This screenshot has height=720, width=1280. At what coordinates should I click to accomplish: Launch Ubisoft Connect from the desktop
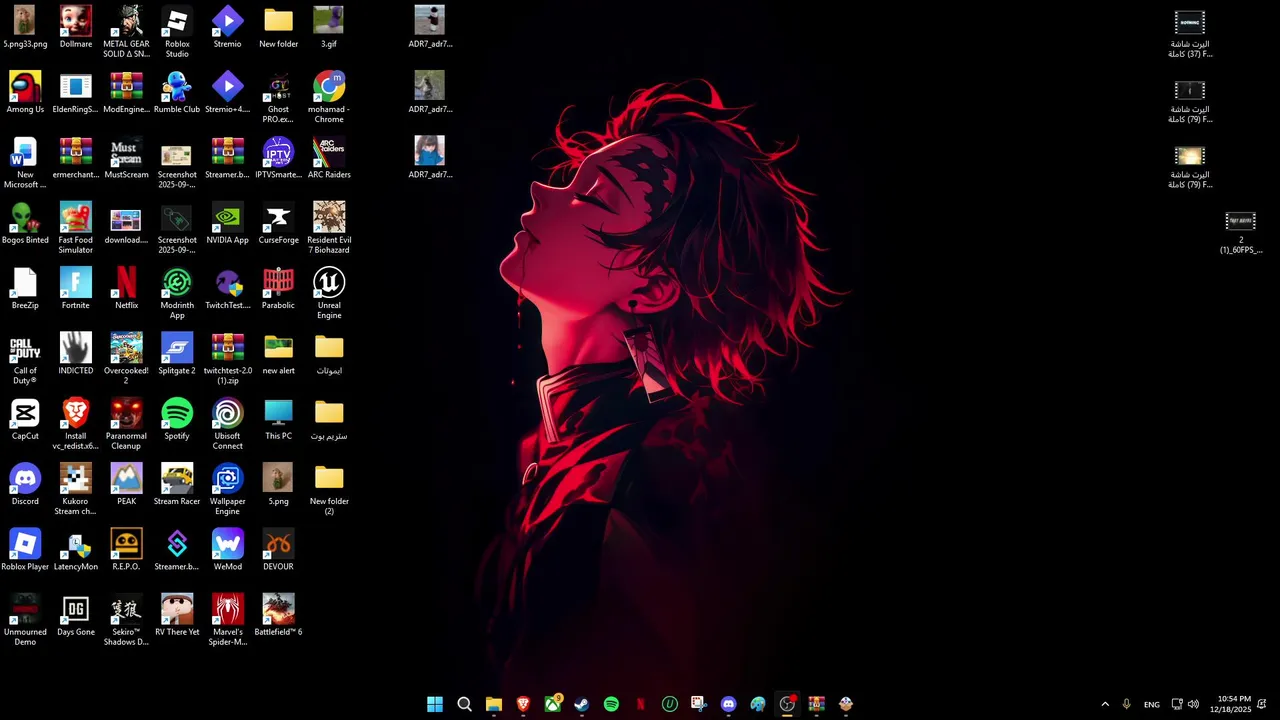tap(227, 424)
